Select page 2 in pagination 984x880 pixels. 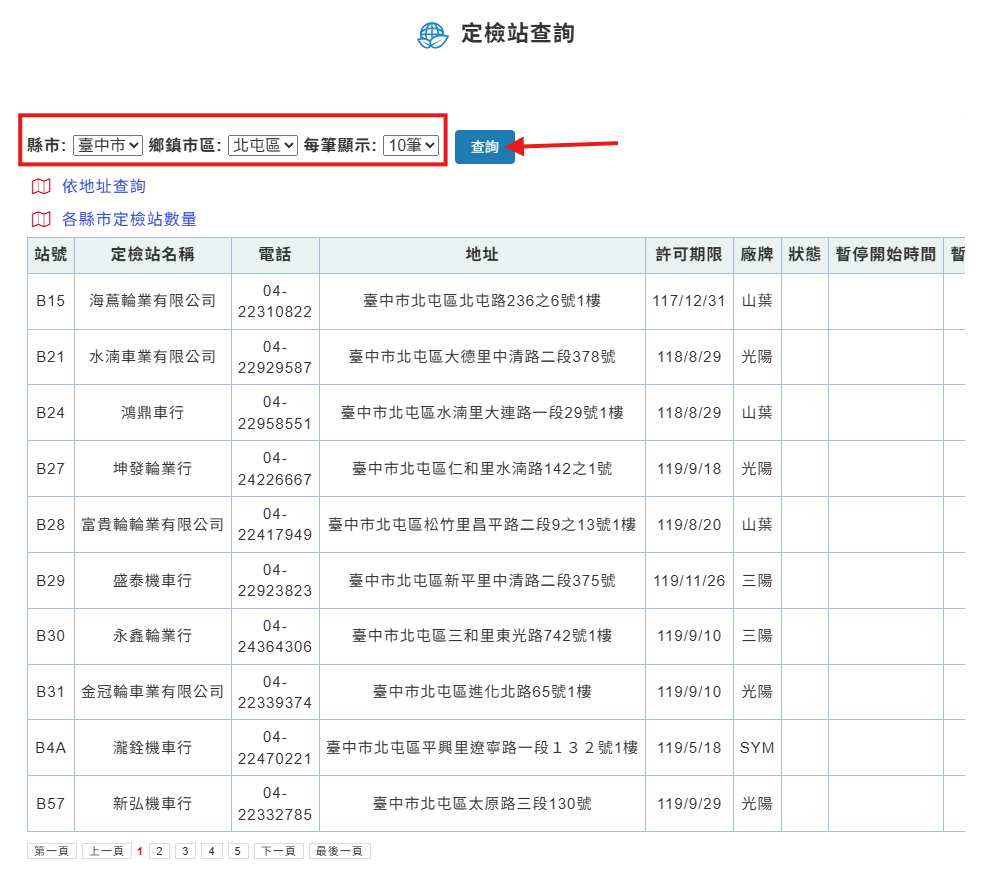159,851
